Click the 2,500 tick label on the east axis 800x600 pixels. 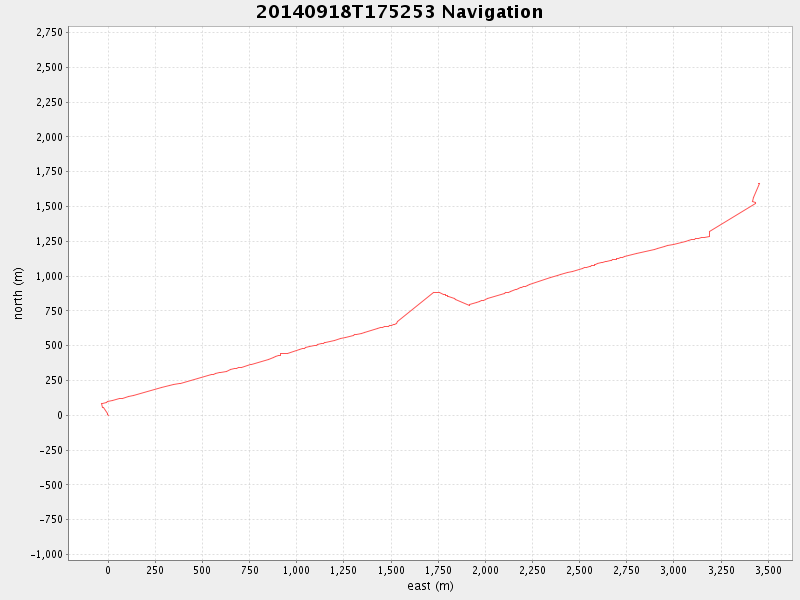pyautogui.click(x=579, y=570)
